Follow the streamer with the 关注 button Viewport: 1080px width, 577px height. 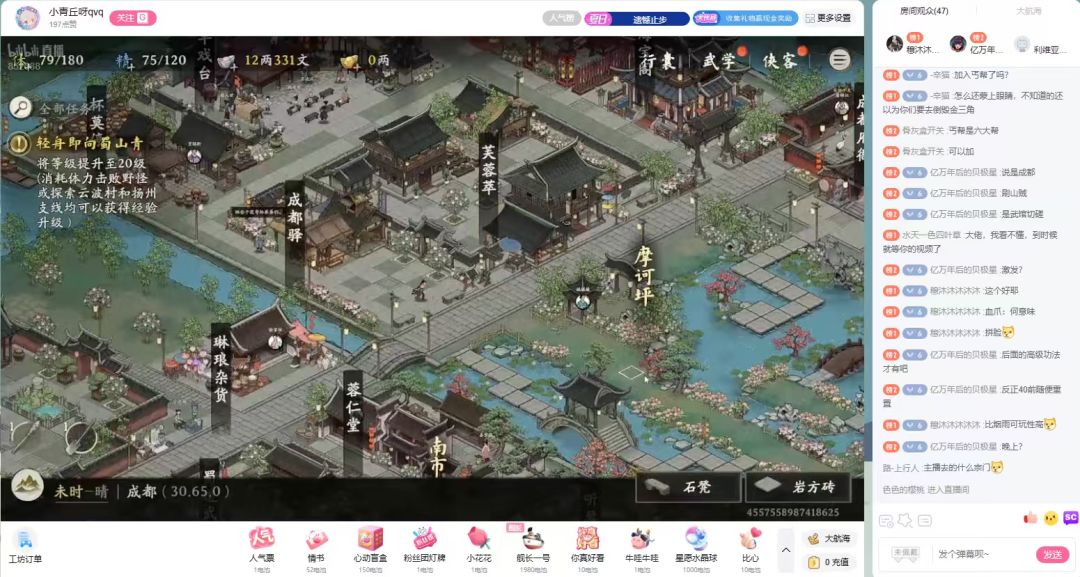(x=132, y=18)
